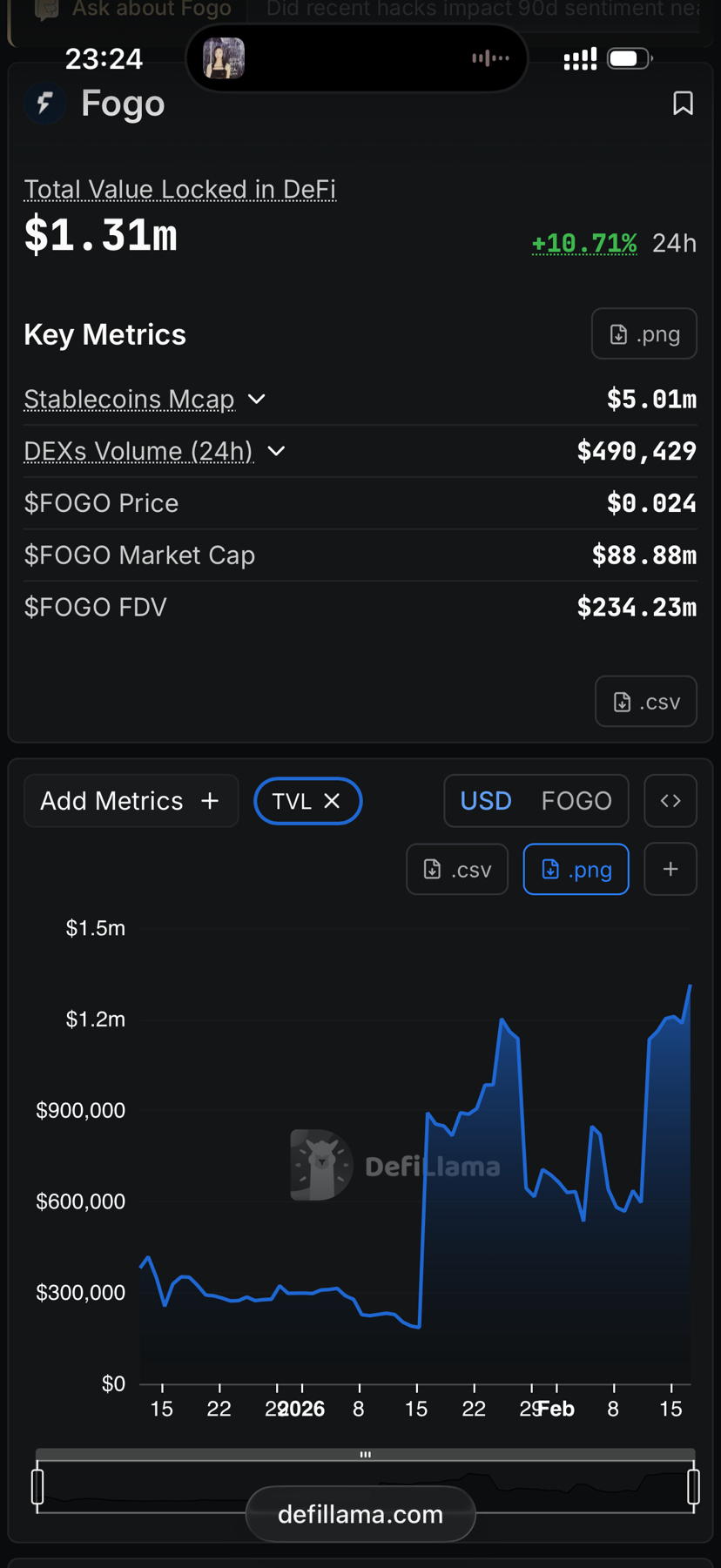Expand the DEXs Volume (24h) row

pos(276,451)
